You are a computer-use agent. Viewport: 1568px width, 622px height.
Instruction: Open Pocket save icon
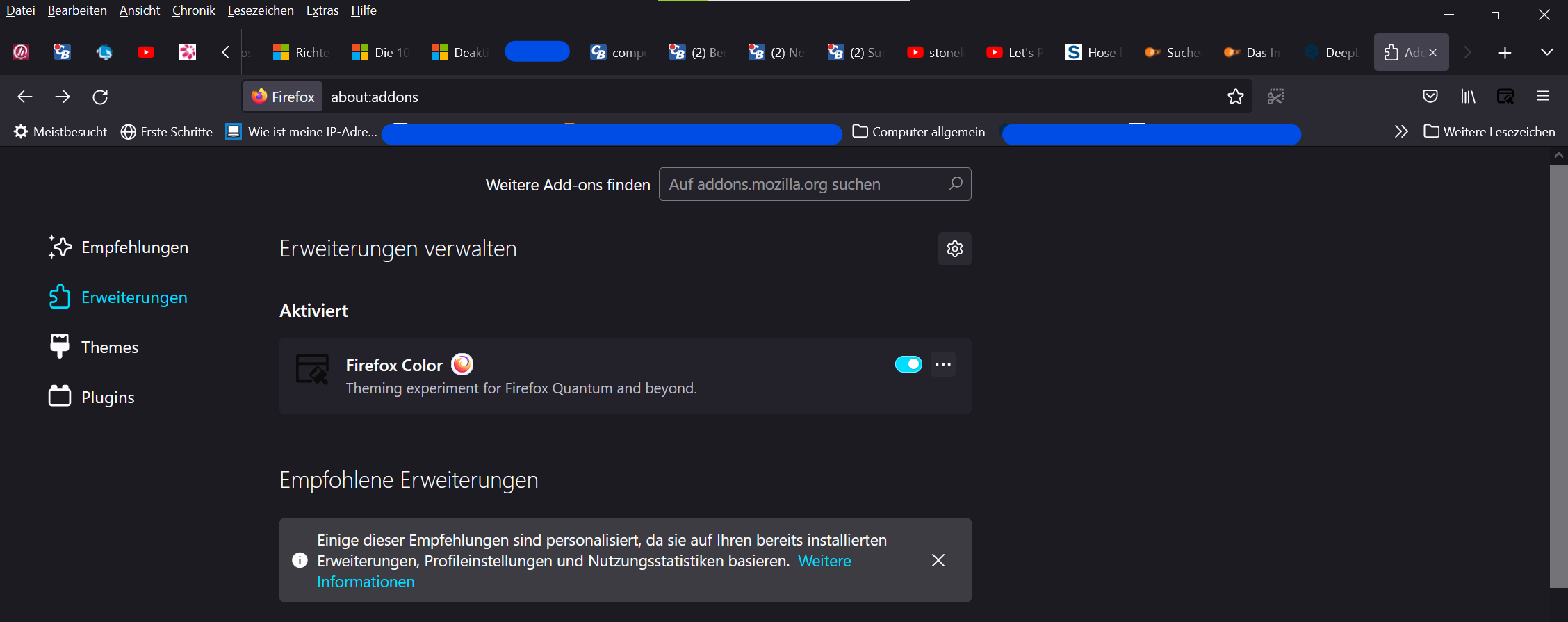(x=1430, y=97)
